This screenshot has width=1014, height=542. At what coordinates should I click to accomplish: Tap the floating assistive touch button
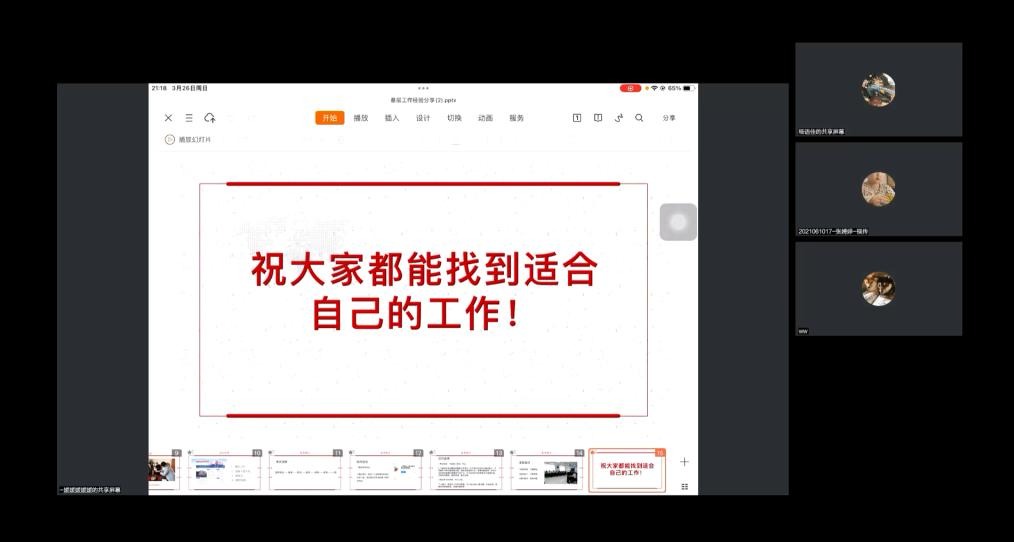(x=678, y=222)
